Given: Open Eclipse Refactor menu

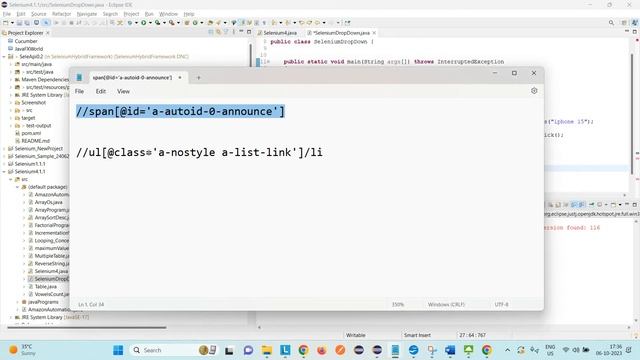Looking at the screenshot, I should point(62,14).
